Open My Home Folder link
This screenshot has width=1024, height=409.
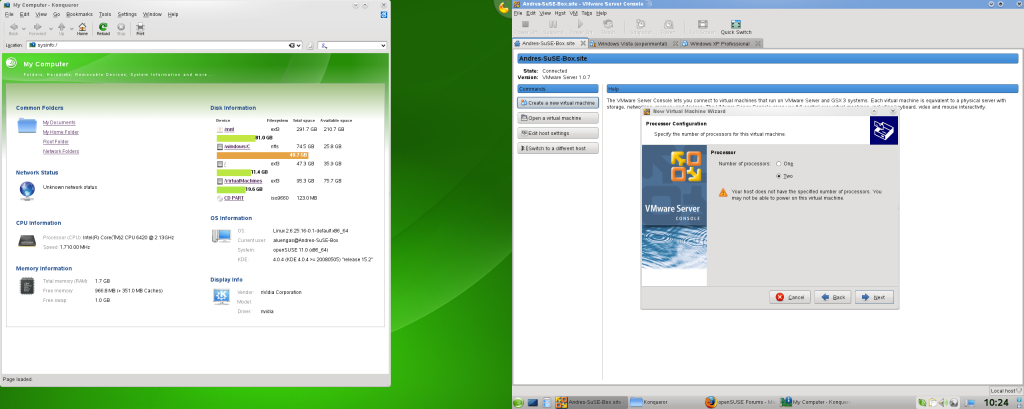pos(61,132)
